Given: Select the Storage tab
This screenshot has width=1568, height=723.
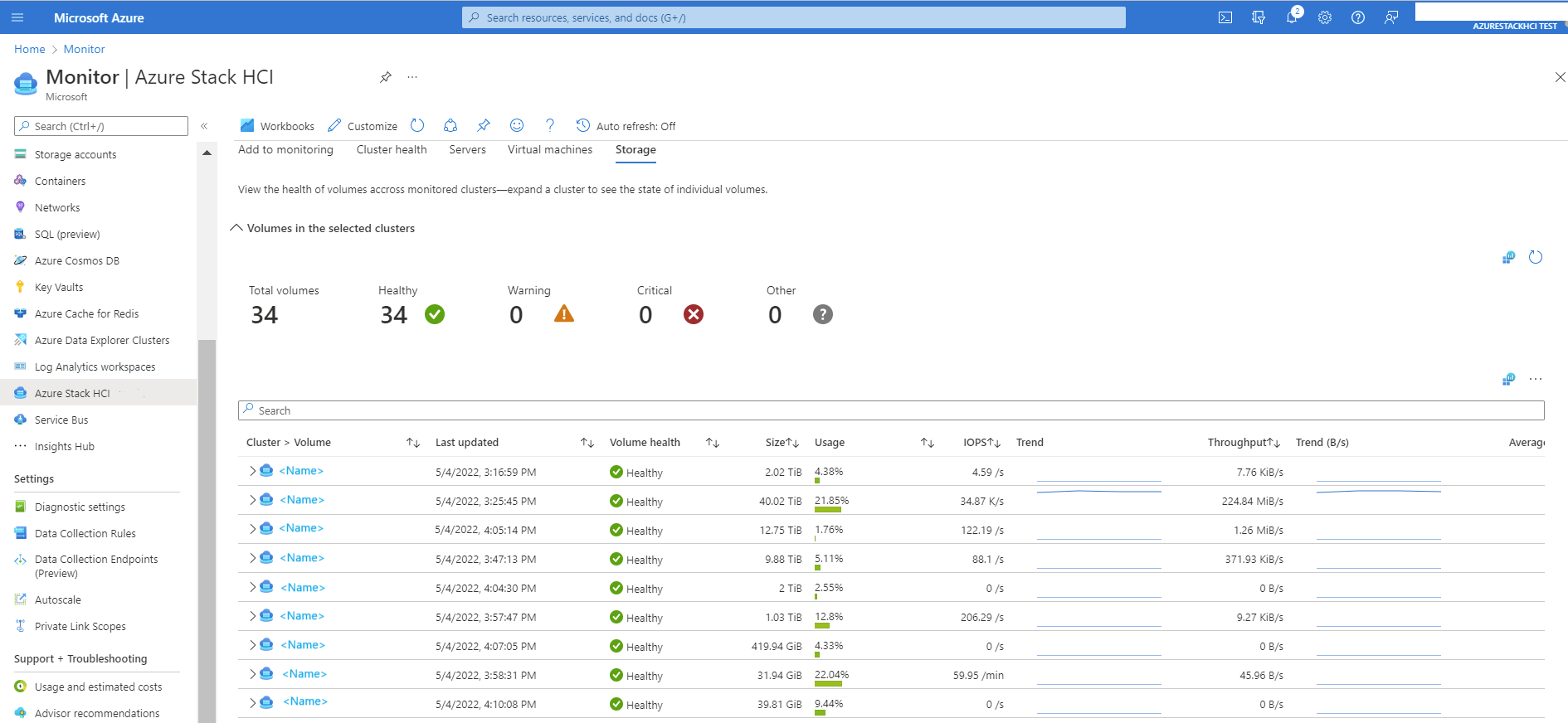Looking at the screenshot, I should click(x=635, y=150).
